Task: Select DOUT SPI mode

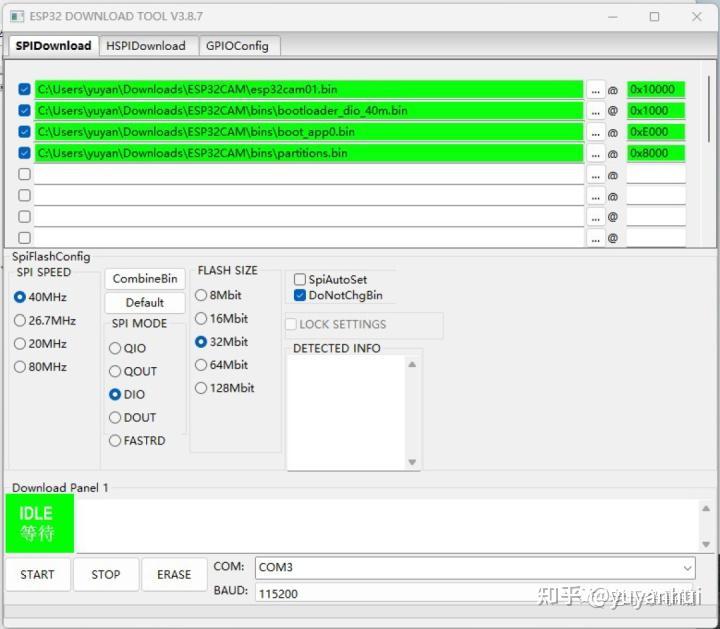Action: [133, 417]
